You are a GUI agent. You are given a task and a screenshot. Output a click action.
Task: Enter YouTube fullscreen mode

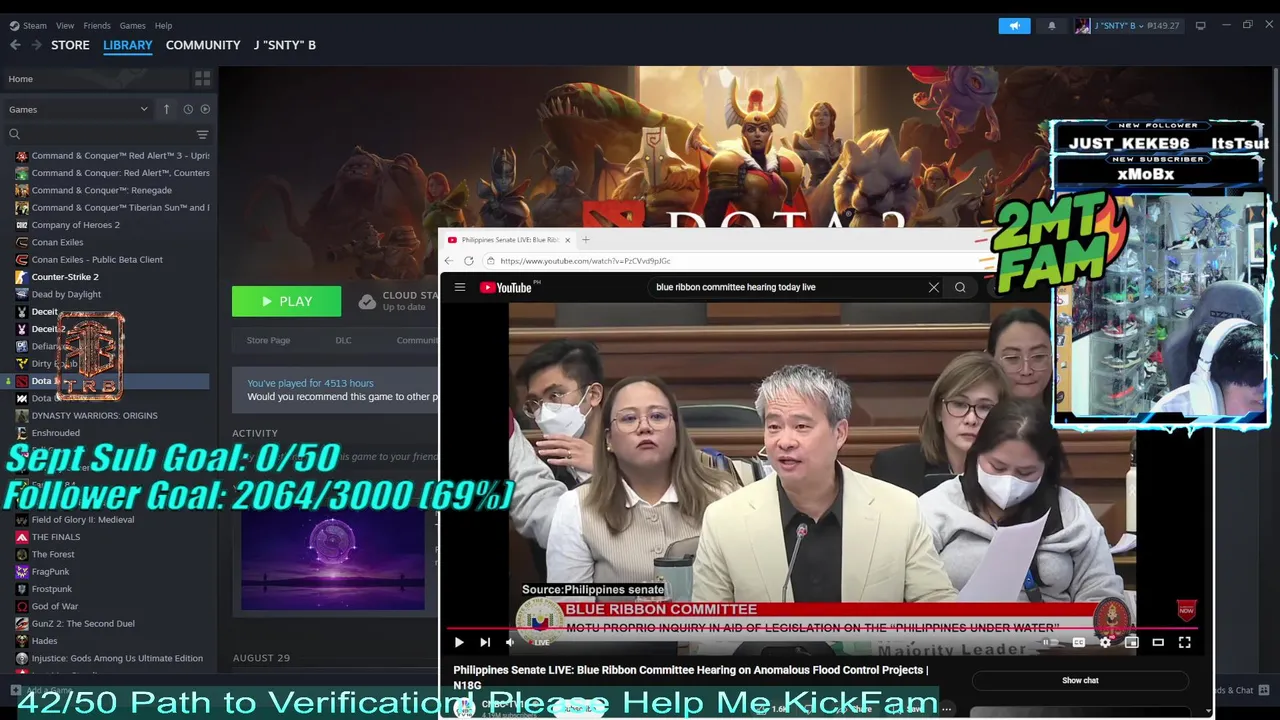click(1184, 642)
